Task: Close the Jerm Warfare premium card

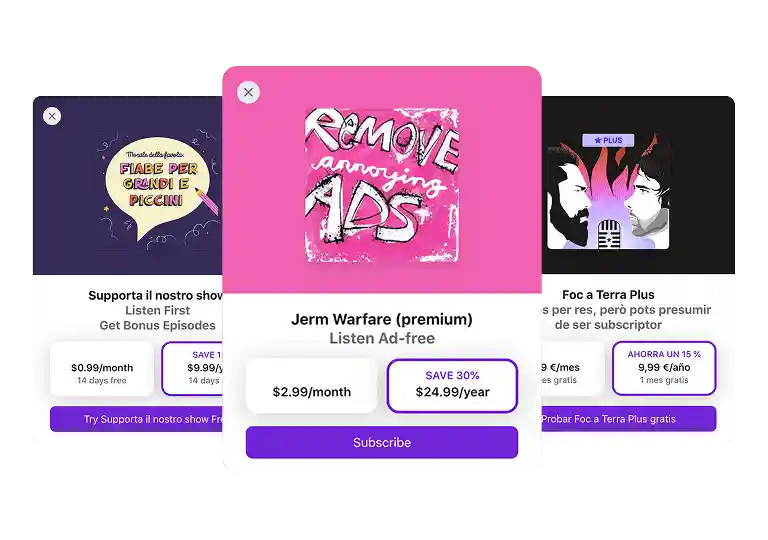Action: click(x=248, y=92)
